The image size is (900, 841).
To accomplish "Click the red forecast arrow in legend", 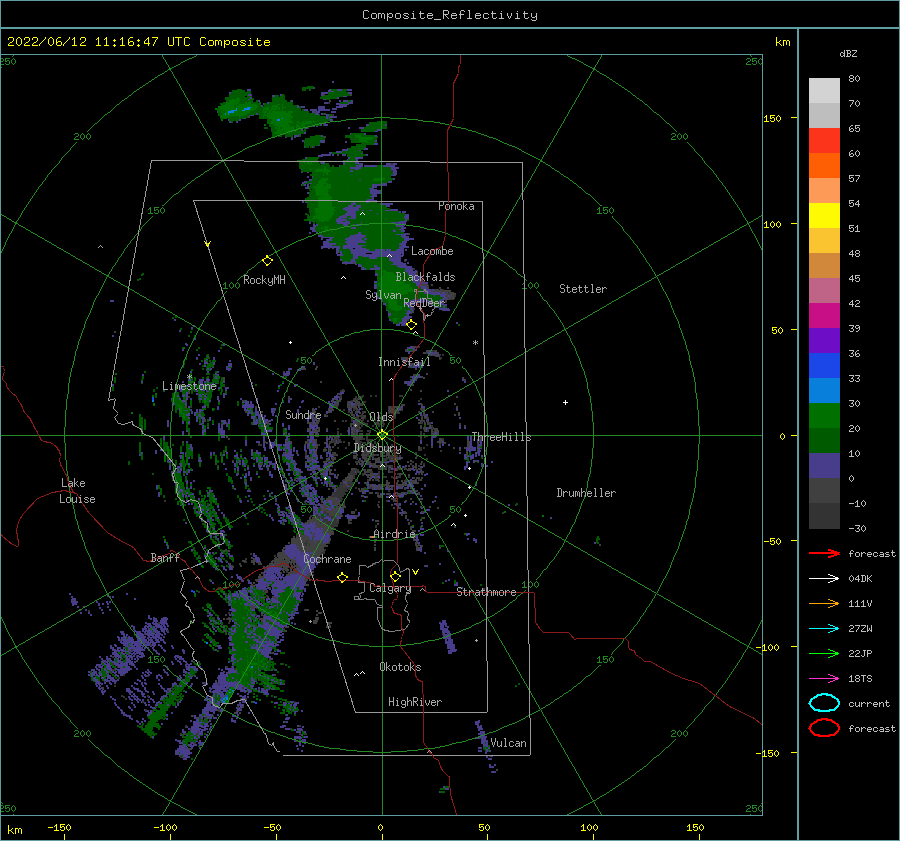I will (824, 553).
